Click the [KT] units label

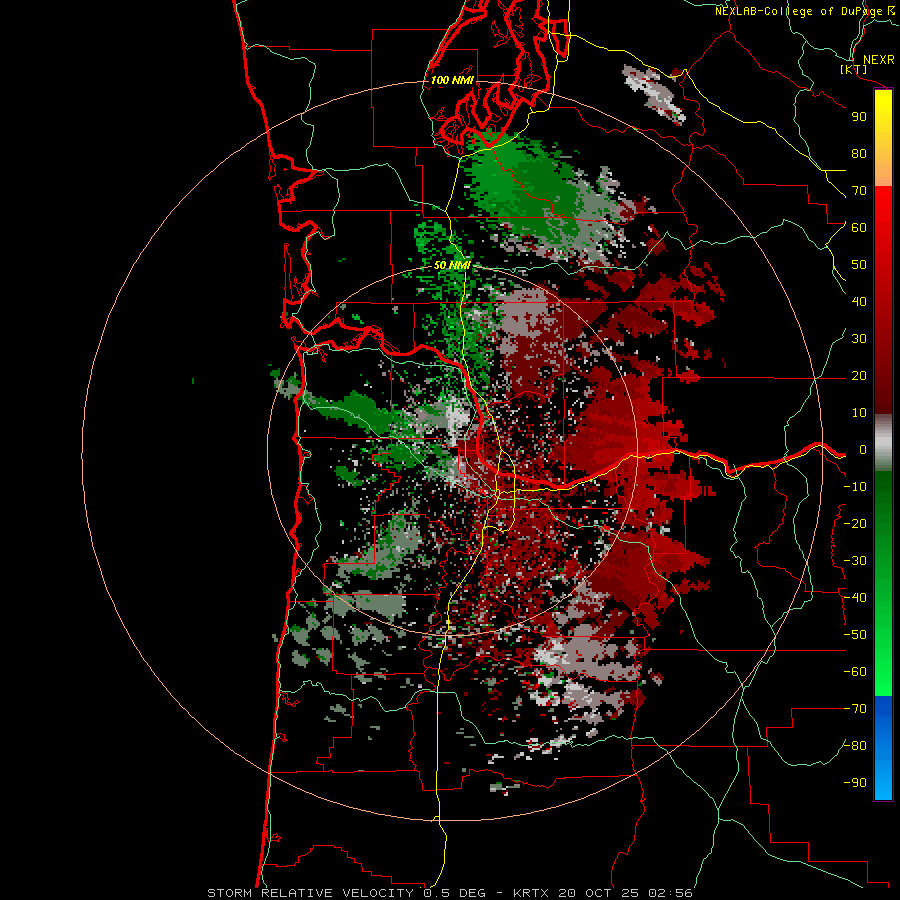coord(854,69)
